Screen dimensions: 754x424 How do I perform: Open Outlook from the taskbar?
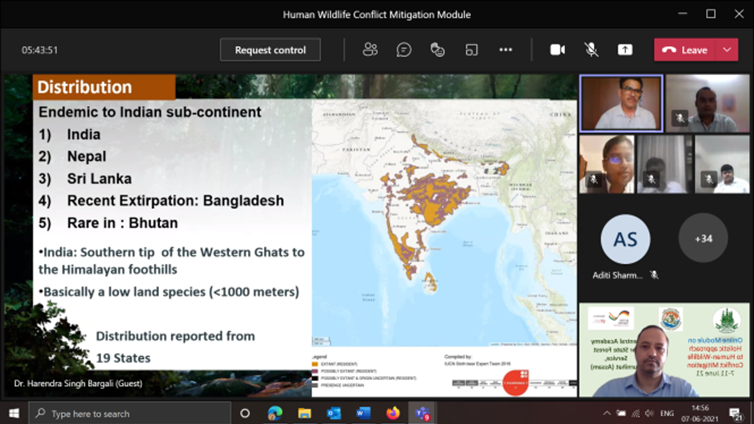tap(333, 412)
